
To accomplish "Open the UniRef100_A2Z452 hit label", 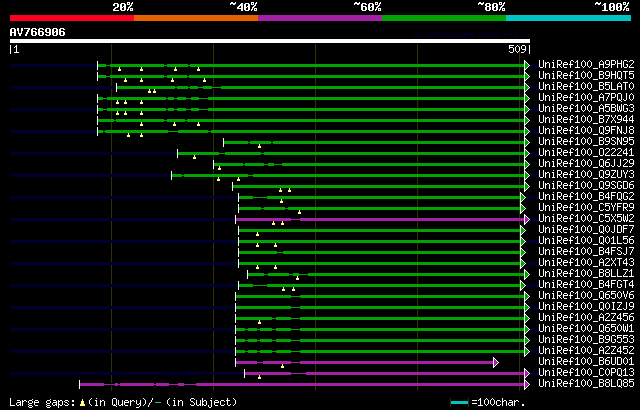I will point(586,351).
